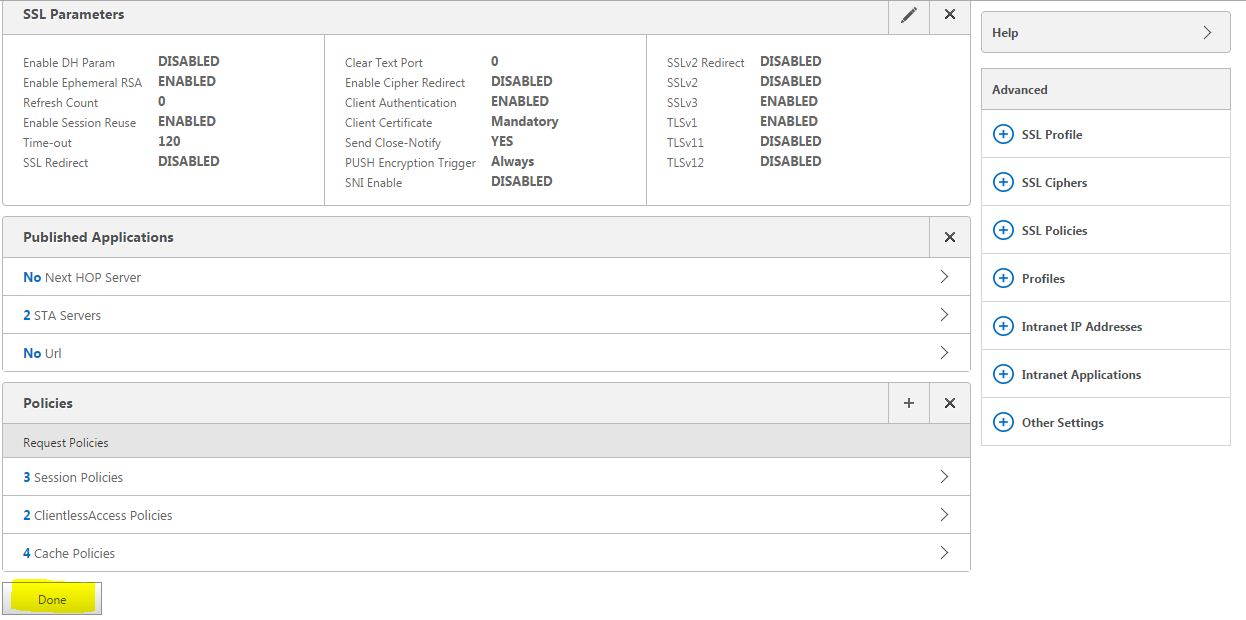The width and height of the screenshot is (1246, 620).
Task: Add Intranet IP Addresses section
Action: click(x=1003, y=326)
